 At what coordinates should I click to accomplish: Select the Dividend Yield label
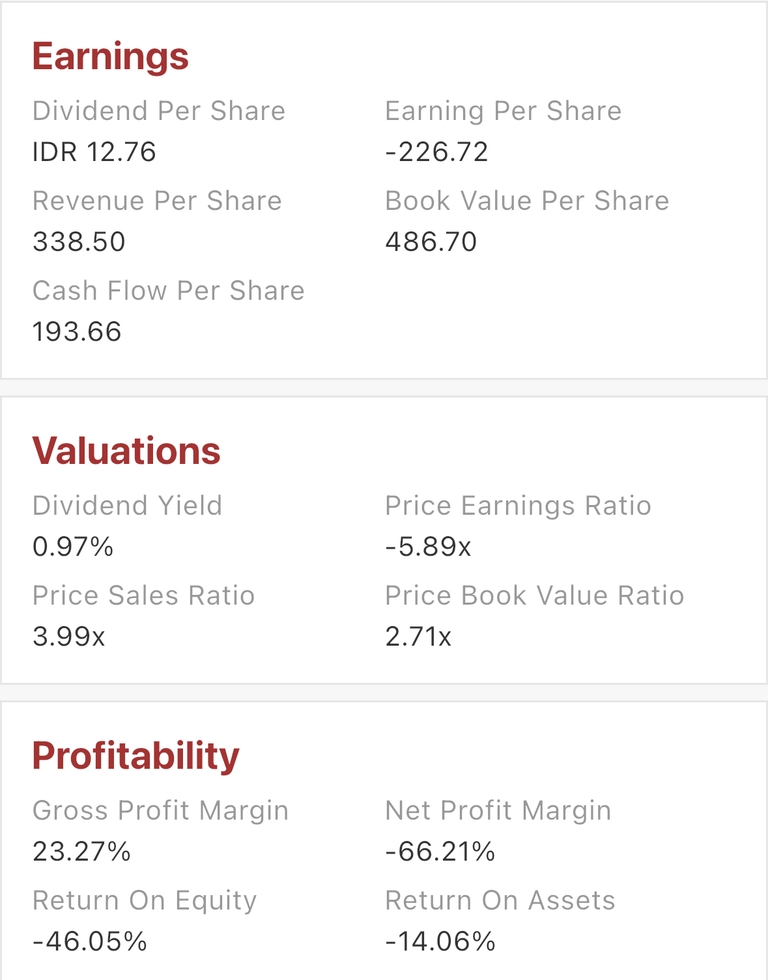tap(127, 506)
